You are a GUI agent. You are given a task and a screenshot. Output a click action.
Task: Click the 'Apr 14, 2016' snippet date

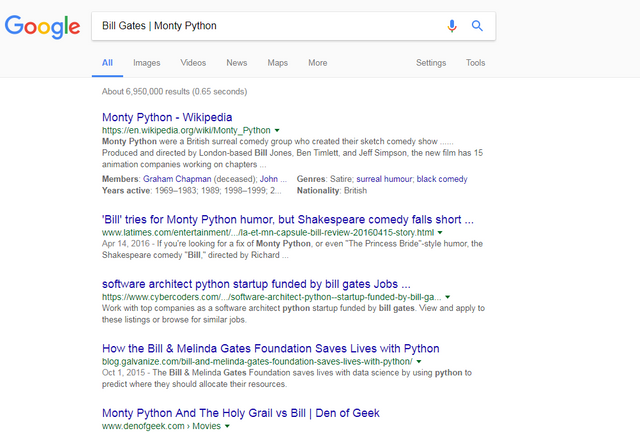[126, 244]
